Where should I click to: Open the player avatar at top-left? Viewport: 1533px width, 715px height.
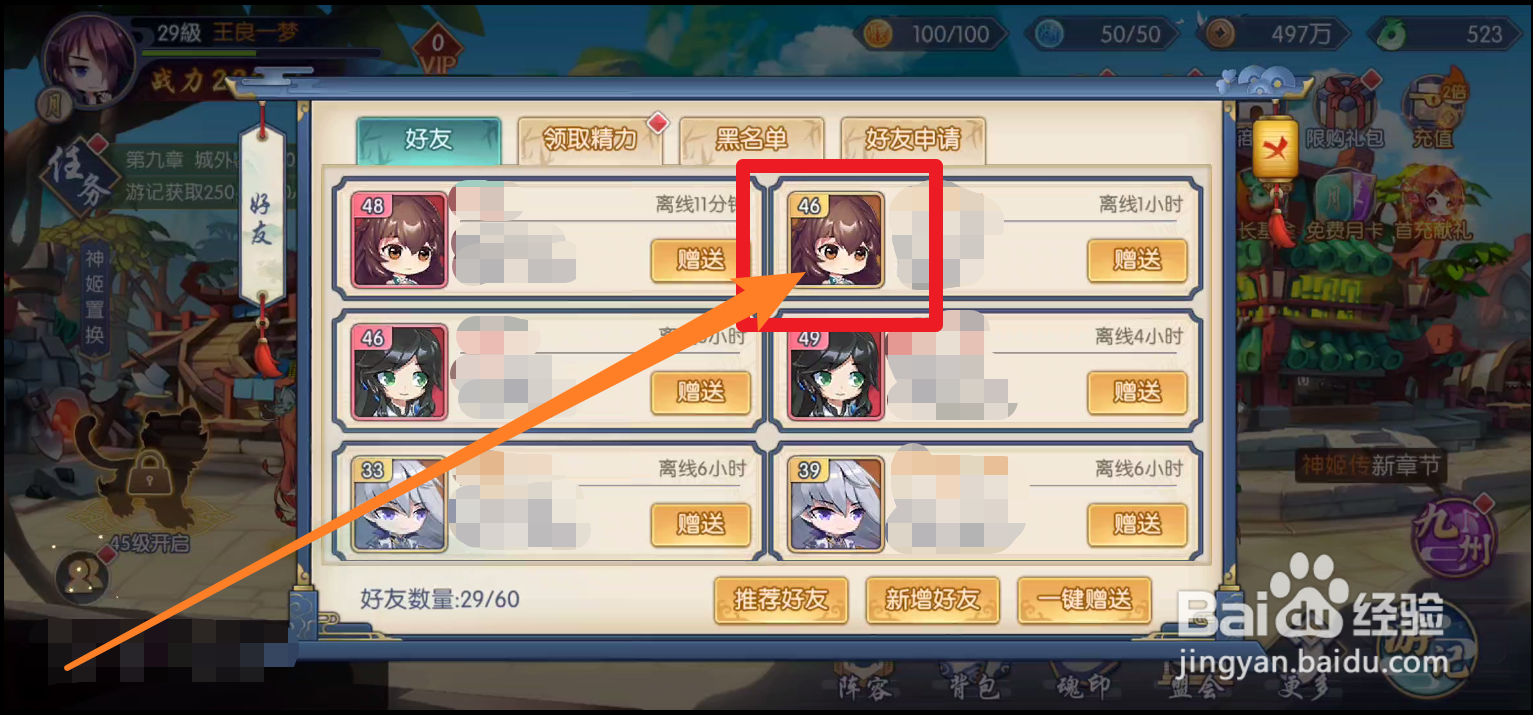pos(88,60)
